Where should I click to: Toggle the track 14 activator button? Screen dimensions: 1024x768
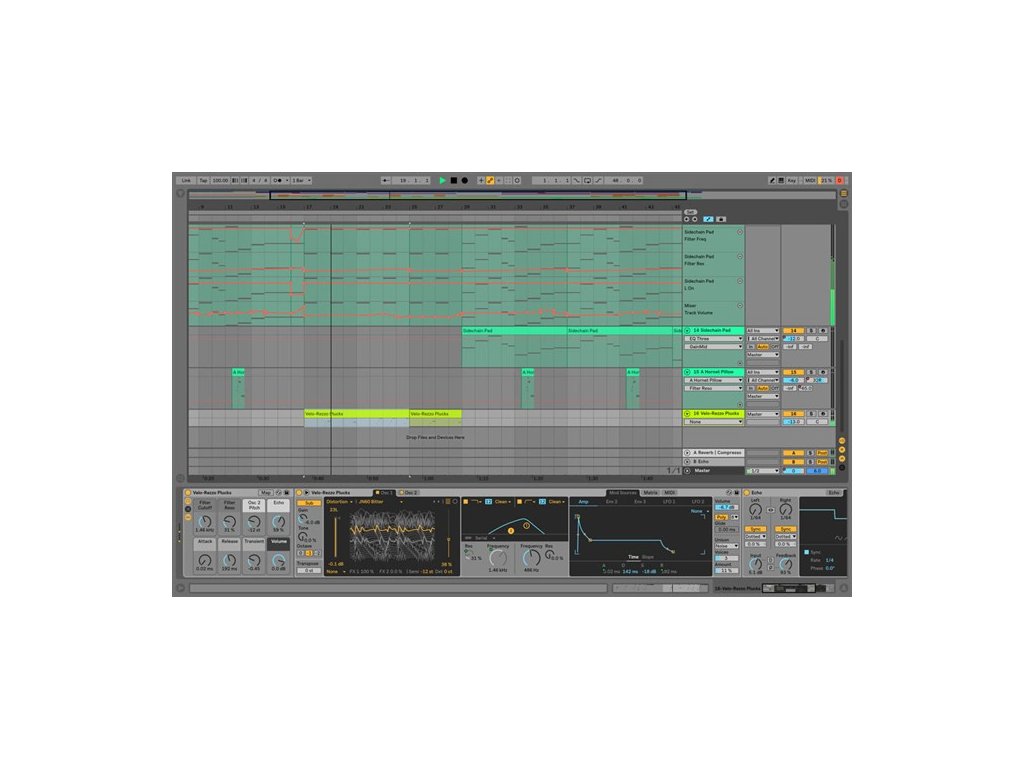pos(793,330)
